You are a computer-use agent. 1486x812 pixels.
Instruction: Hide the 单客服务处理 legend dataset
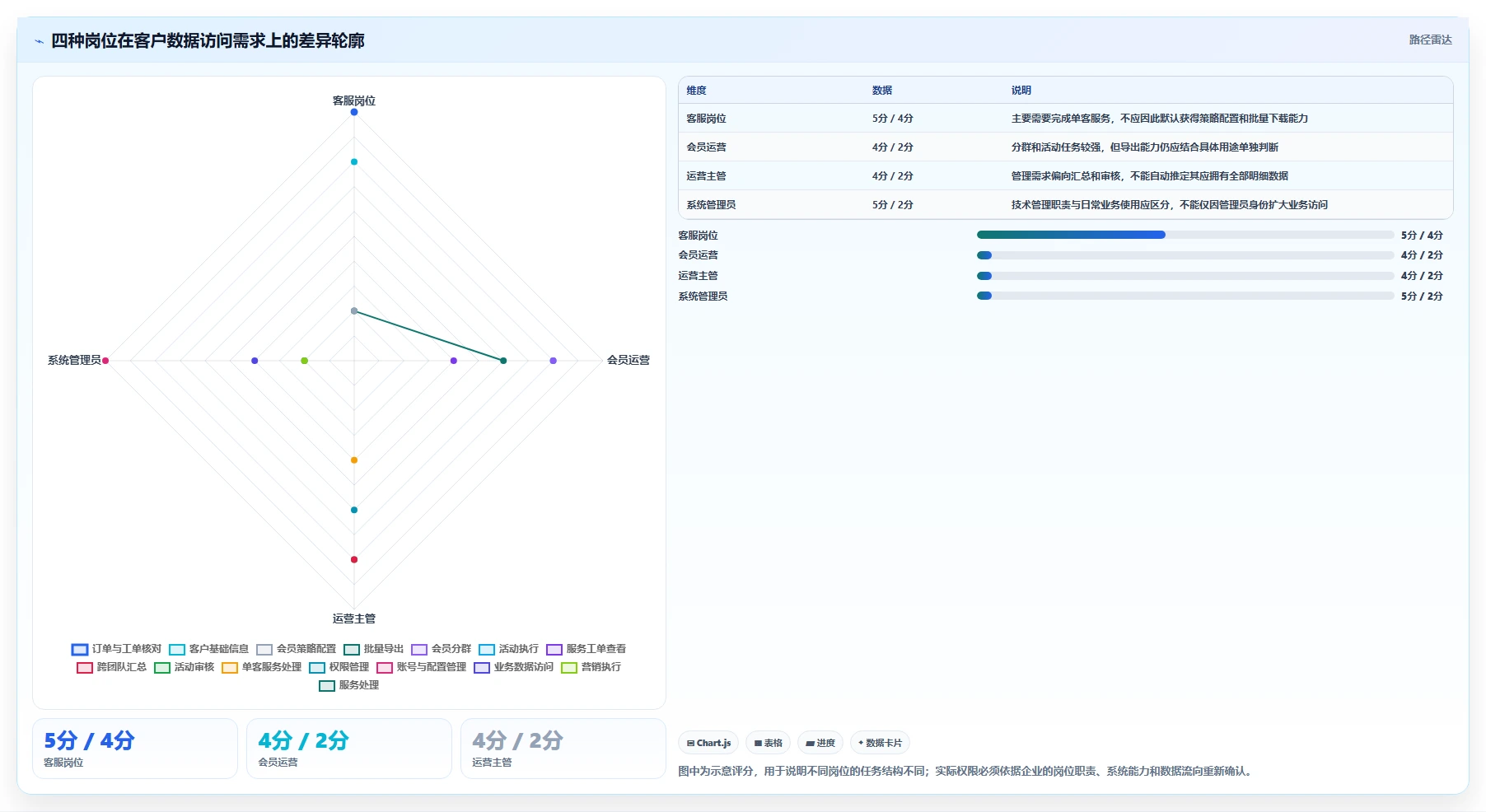(x=261, y=667)
